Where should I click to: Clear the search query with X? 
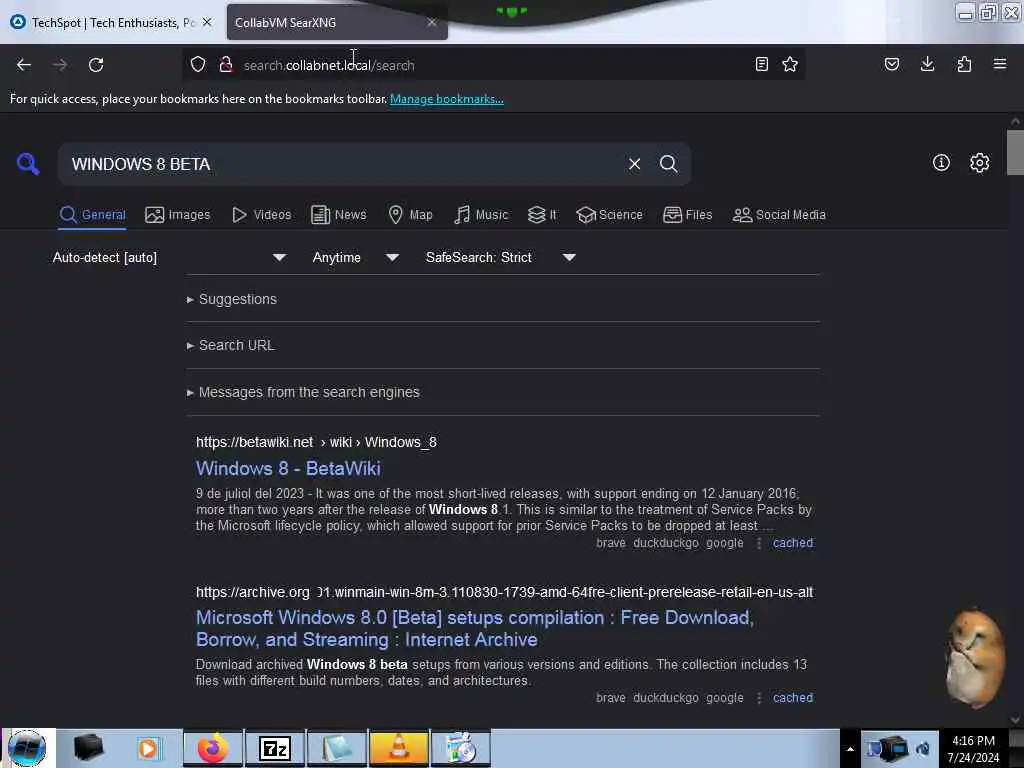click(x=634, y=164)
